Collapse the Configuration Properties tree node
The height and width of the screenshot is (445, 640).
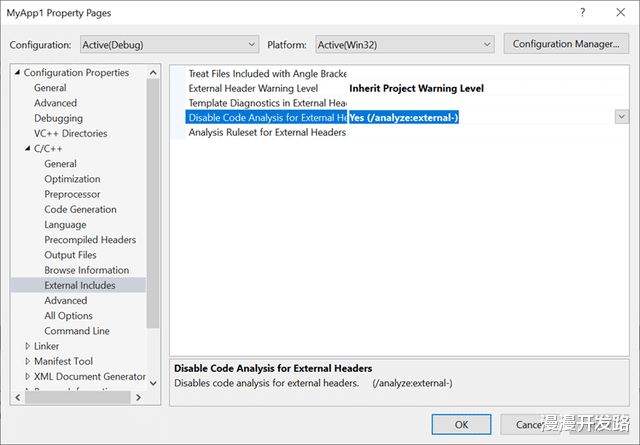click(x=17, y=72)
